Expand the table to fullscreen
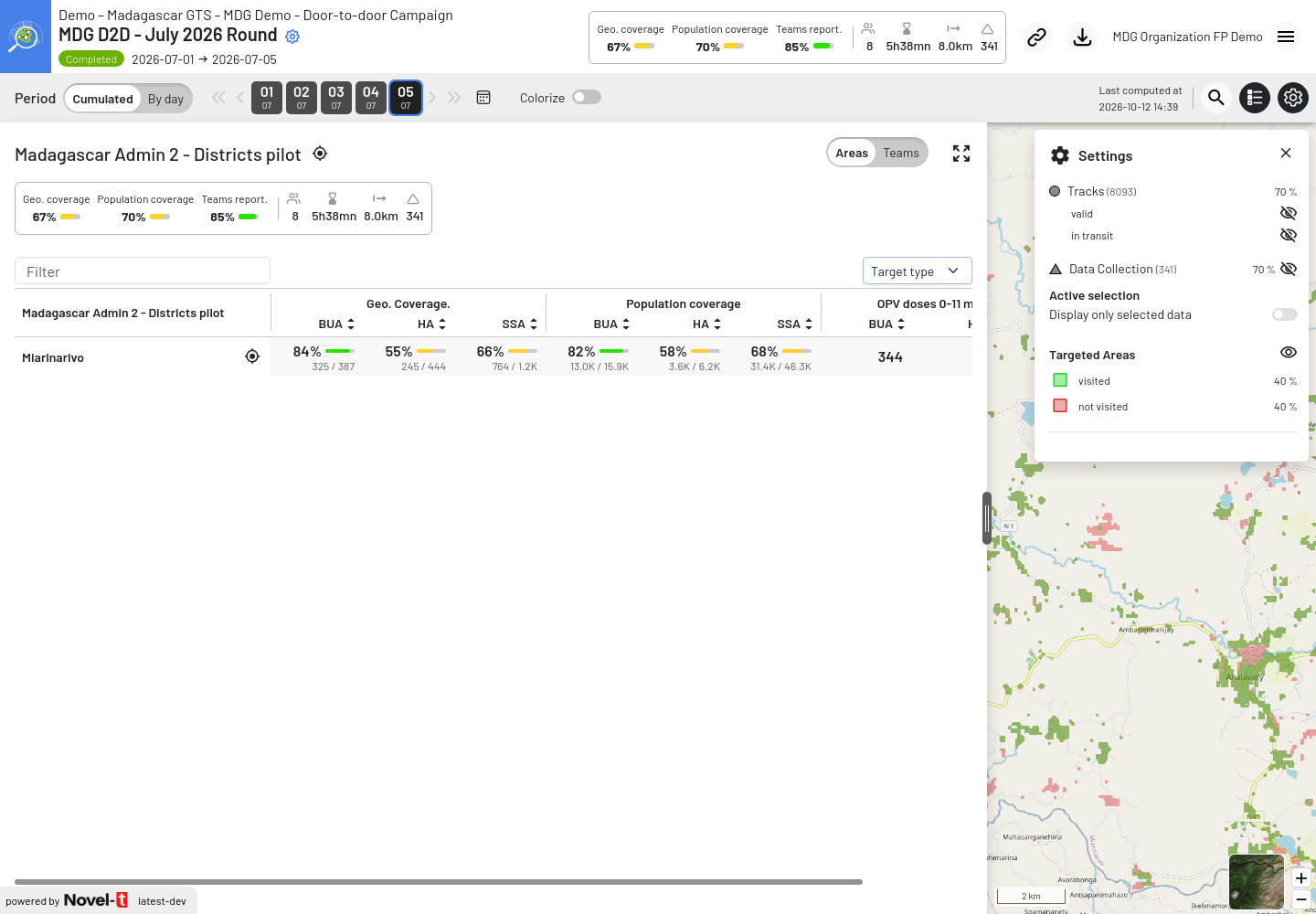The image size is (1316, 914). pos(961,154)
